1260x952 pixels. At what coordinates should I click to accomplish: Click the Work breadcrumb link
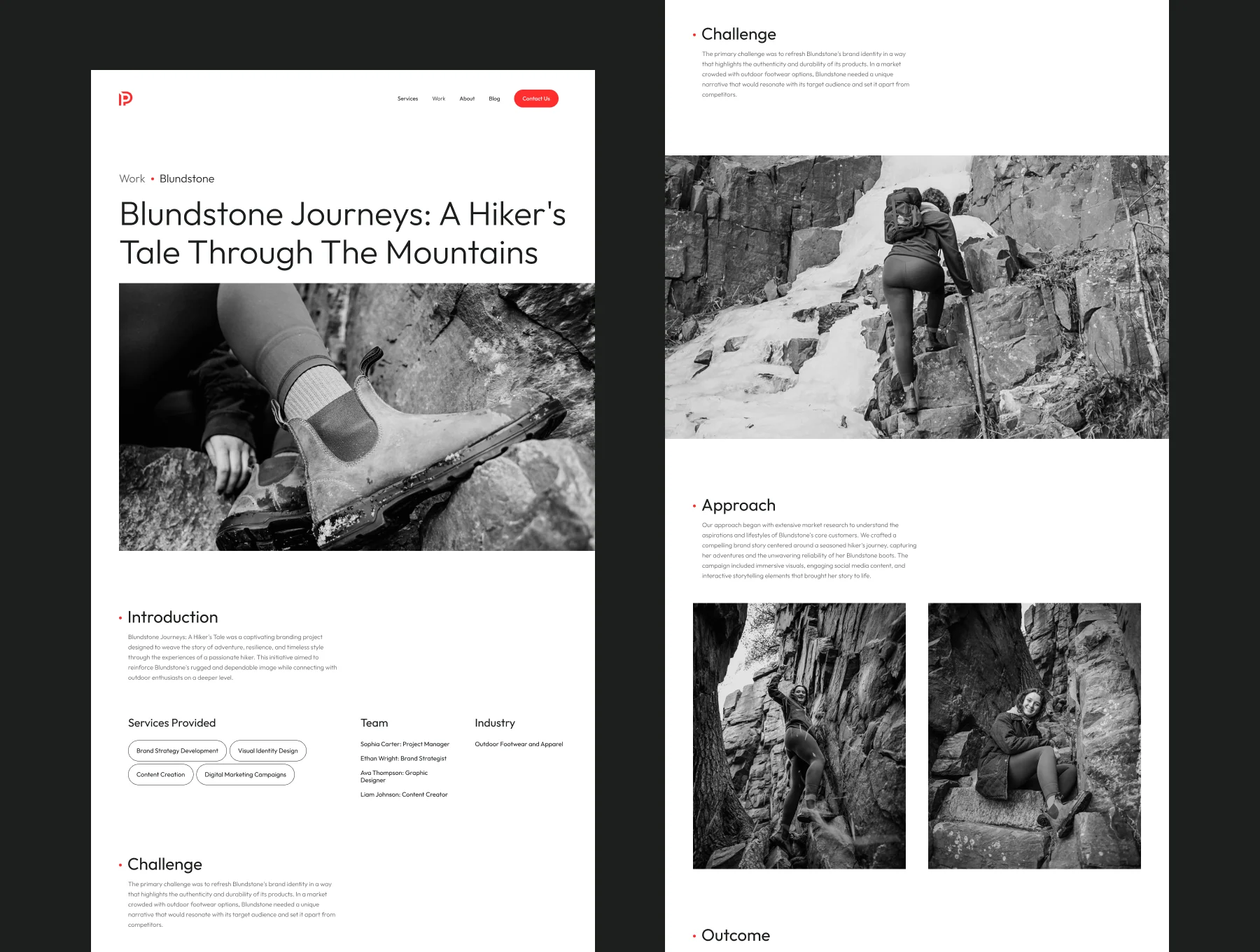(x=132, y=178)
